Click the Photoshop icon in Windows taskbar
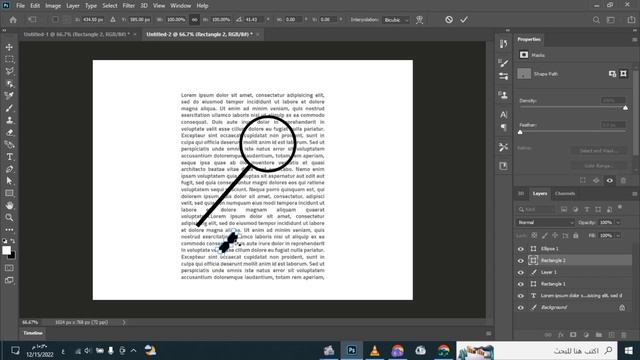The image size is (640, 360). tap(351, 350)
